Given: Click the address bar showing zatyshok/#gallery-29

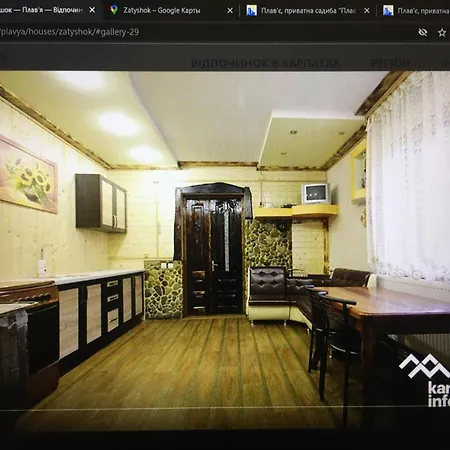Looking at the screenshot, I should (x=69, y=32).
